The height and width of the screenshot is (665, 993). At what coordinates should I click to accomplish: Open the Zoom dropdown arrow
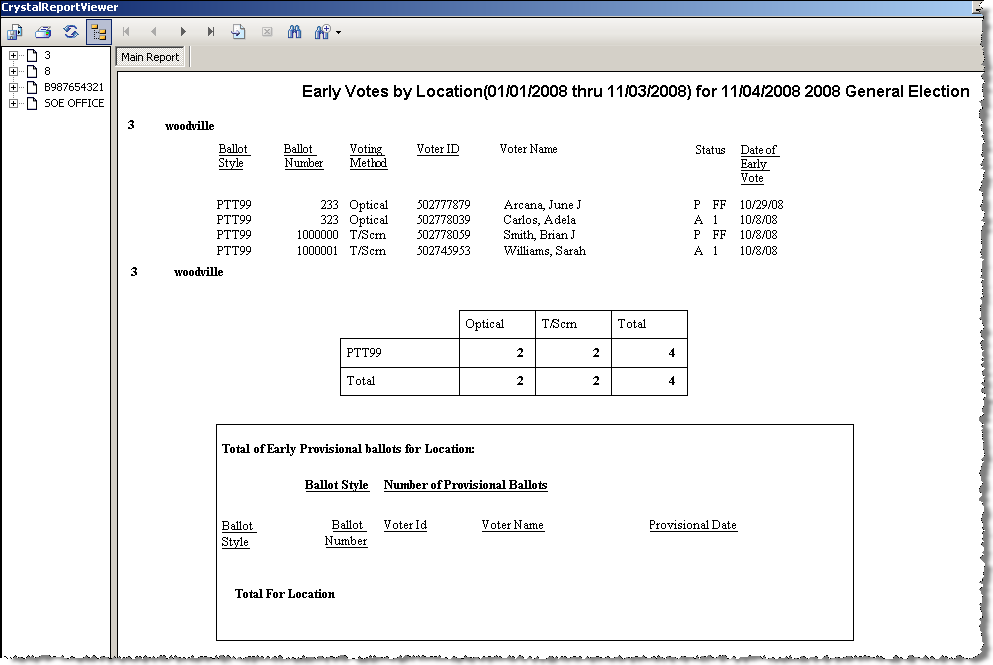339,32
